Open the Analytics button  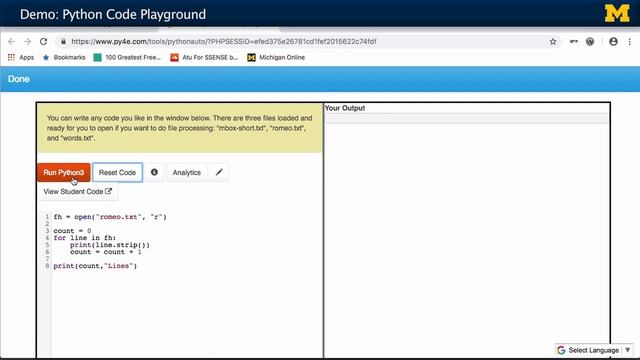tap(187, 173)
